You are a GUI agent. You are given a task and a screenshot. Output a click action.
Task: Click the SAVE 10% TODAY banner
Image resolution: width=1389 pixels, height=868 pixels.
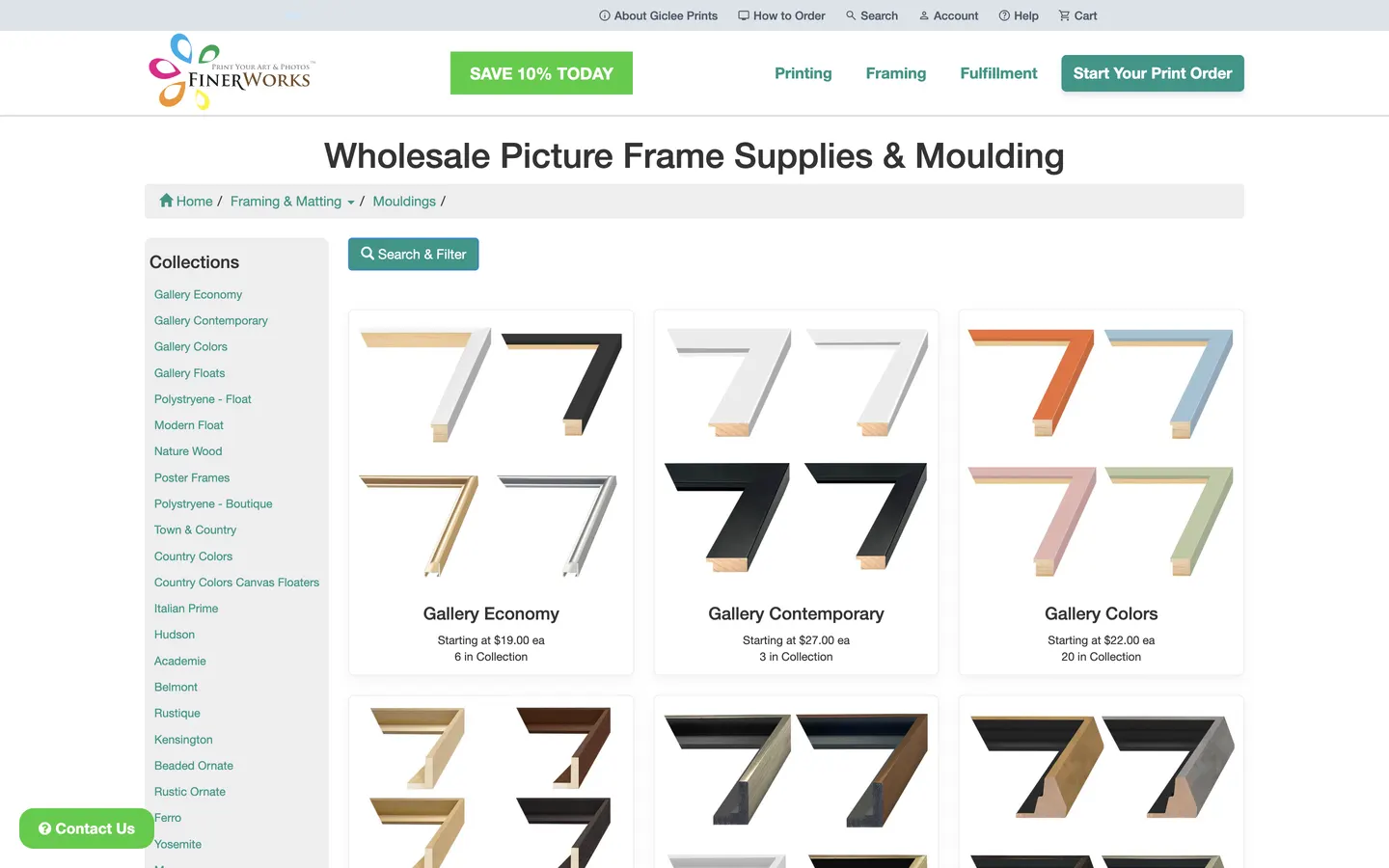[x=541, y=73]
